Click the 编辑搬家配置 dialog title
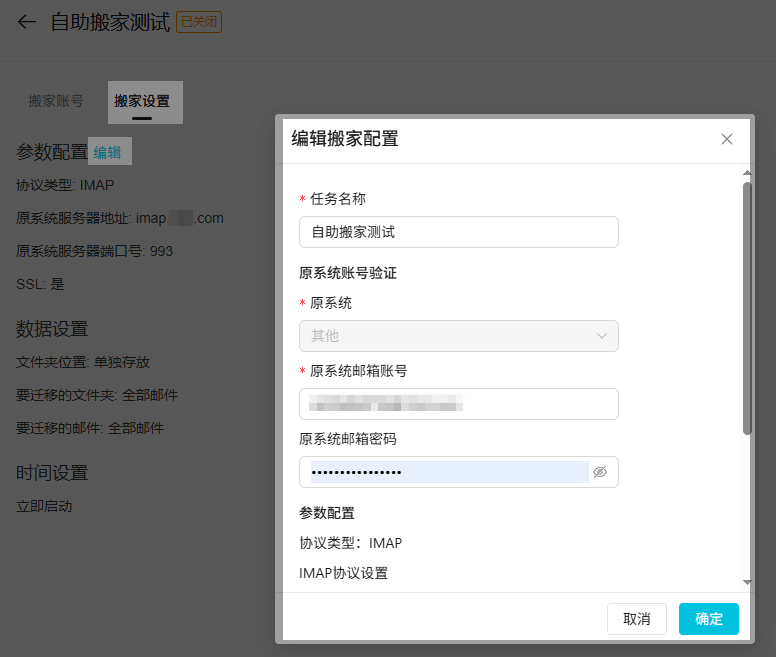 [344, 139]
